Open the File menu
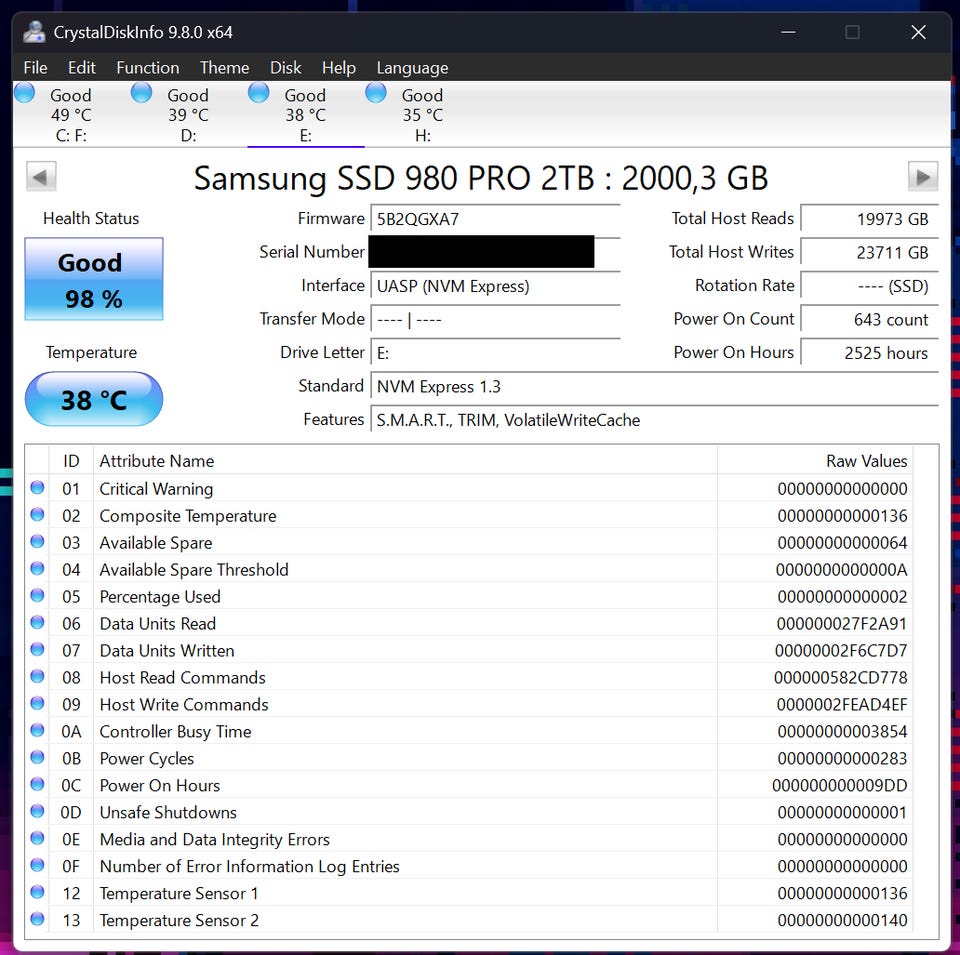Image resolution: width=960 pixels, height=955 pixels. 35,67
